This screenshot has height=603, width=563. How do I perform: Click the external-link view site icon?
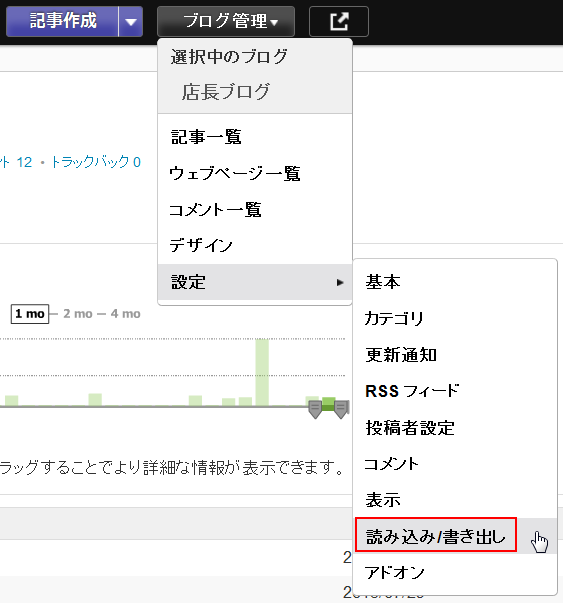(339, 21)
